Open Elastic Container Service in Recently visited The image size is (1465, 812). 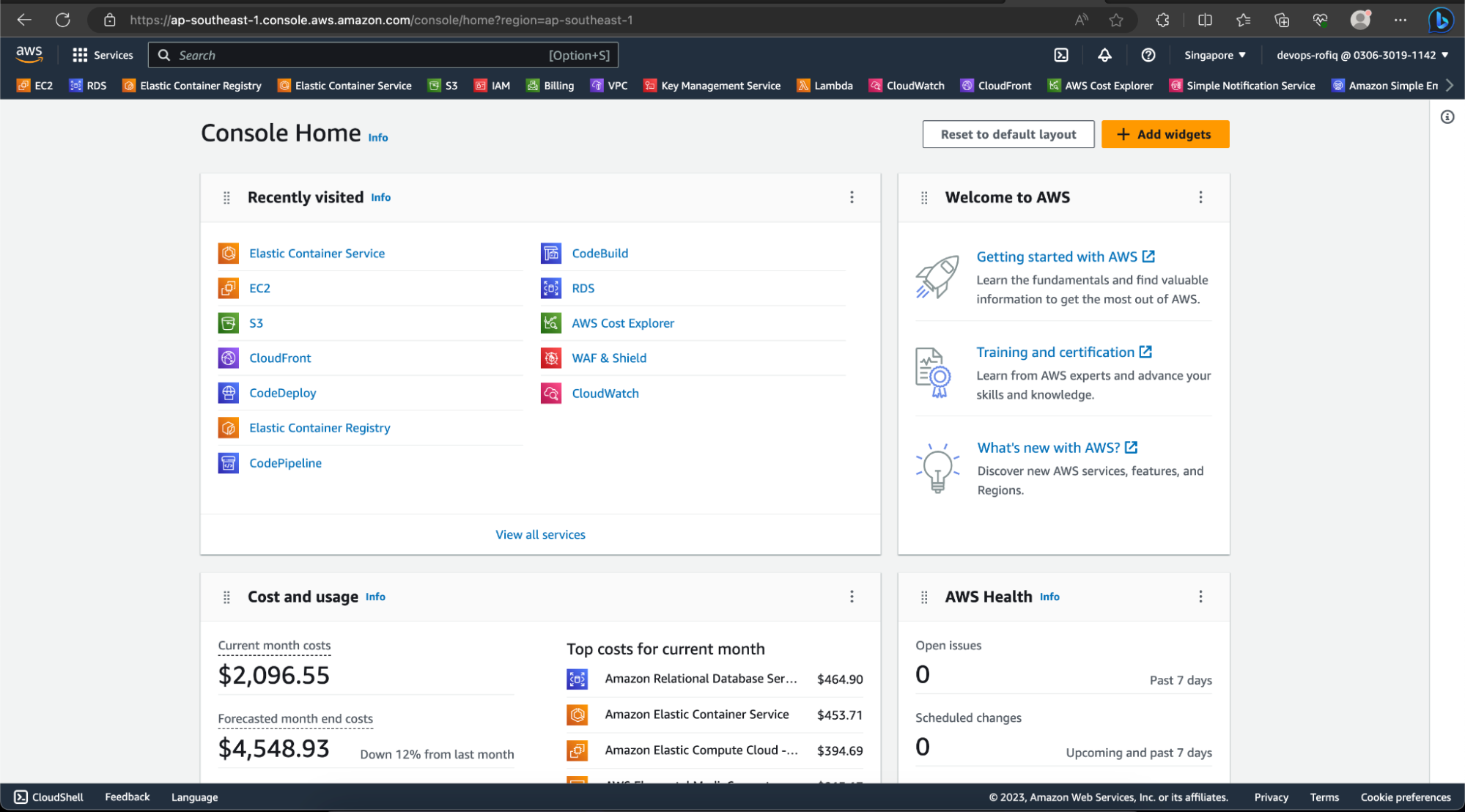click(317, 254)
